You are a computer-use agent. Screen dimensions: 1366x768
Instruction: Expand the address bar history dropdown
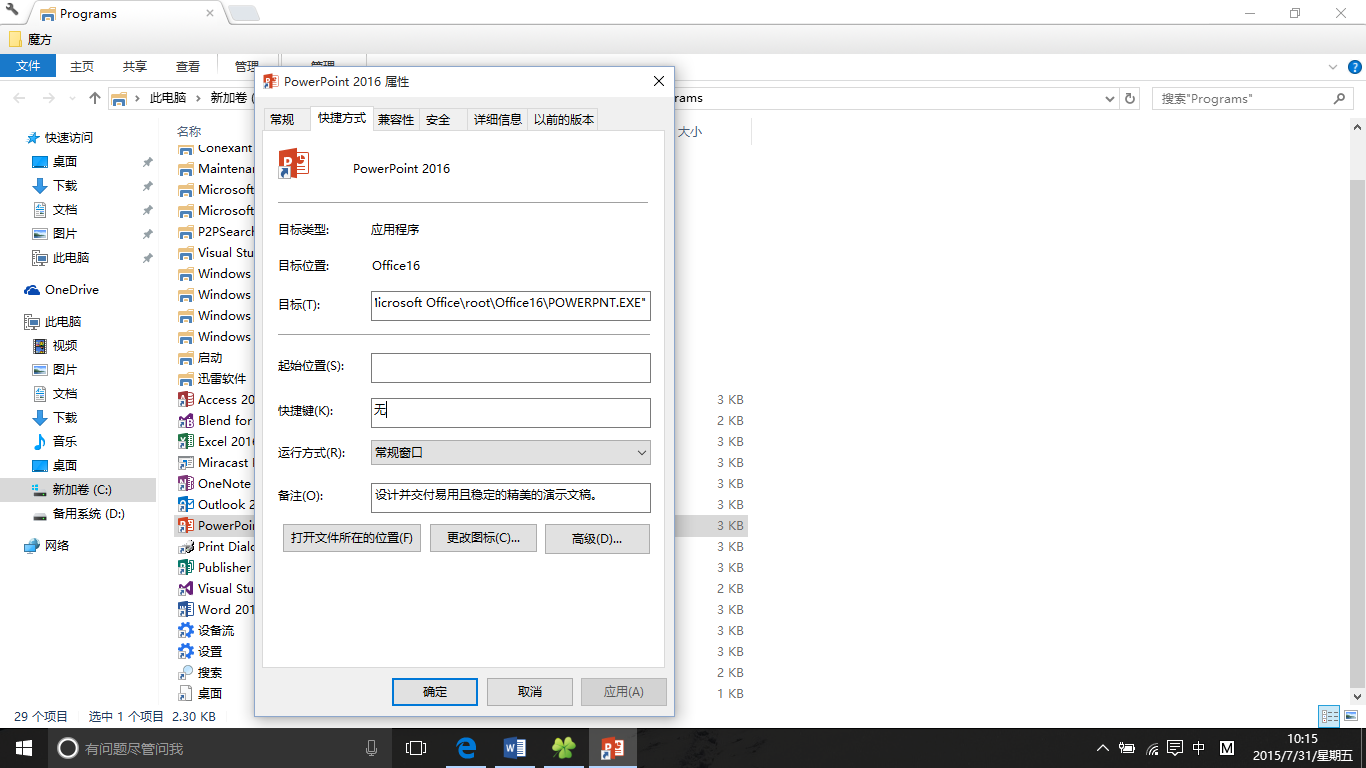click(x=1110, y=99)
